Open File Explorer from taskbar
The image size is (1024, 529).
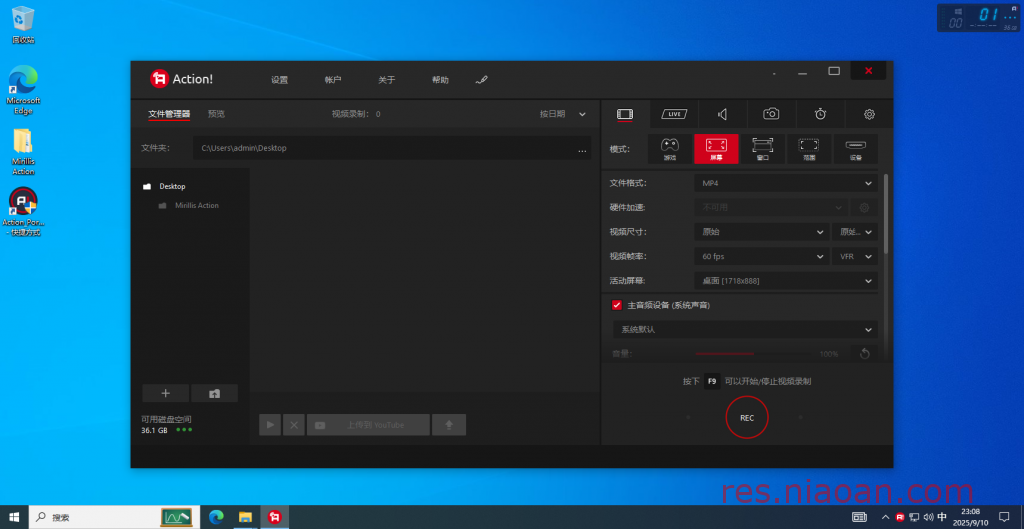point(245,517)
